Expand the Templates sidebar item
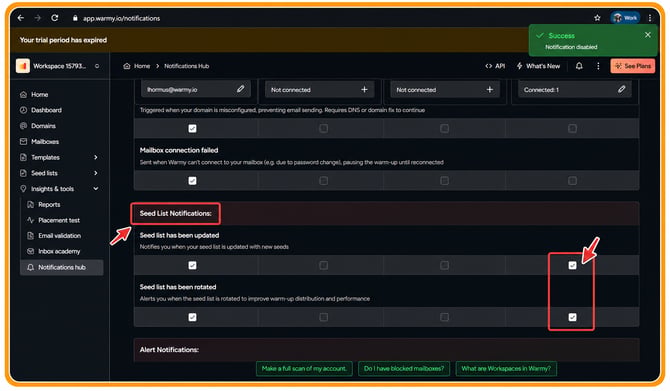670x391 pixels. [x=61, y=157]
